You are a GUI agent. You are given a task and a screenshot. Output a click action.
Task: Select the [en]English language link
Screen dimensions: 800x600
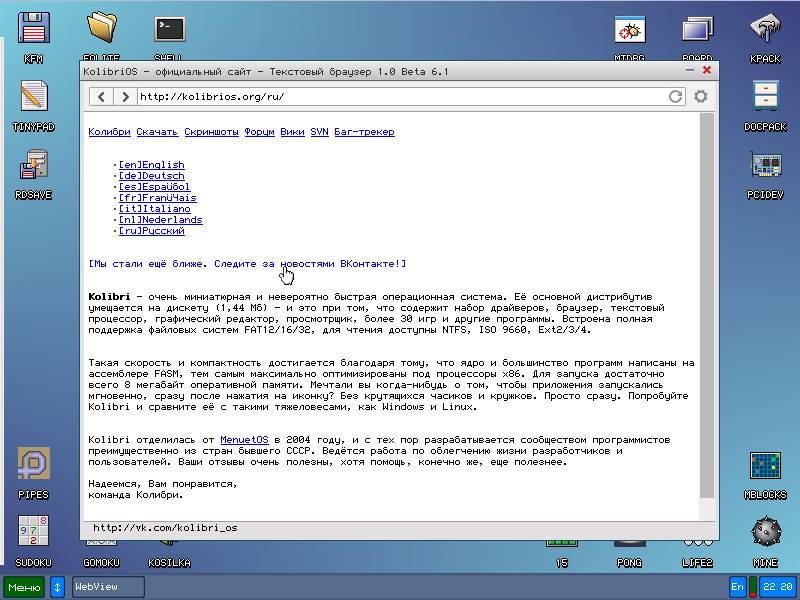(x=151, y=165)
